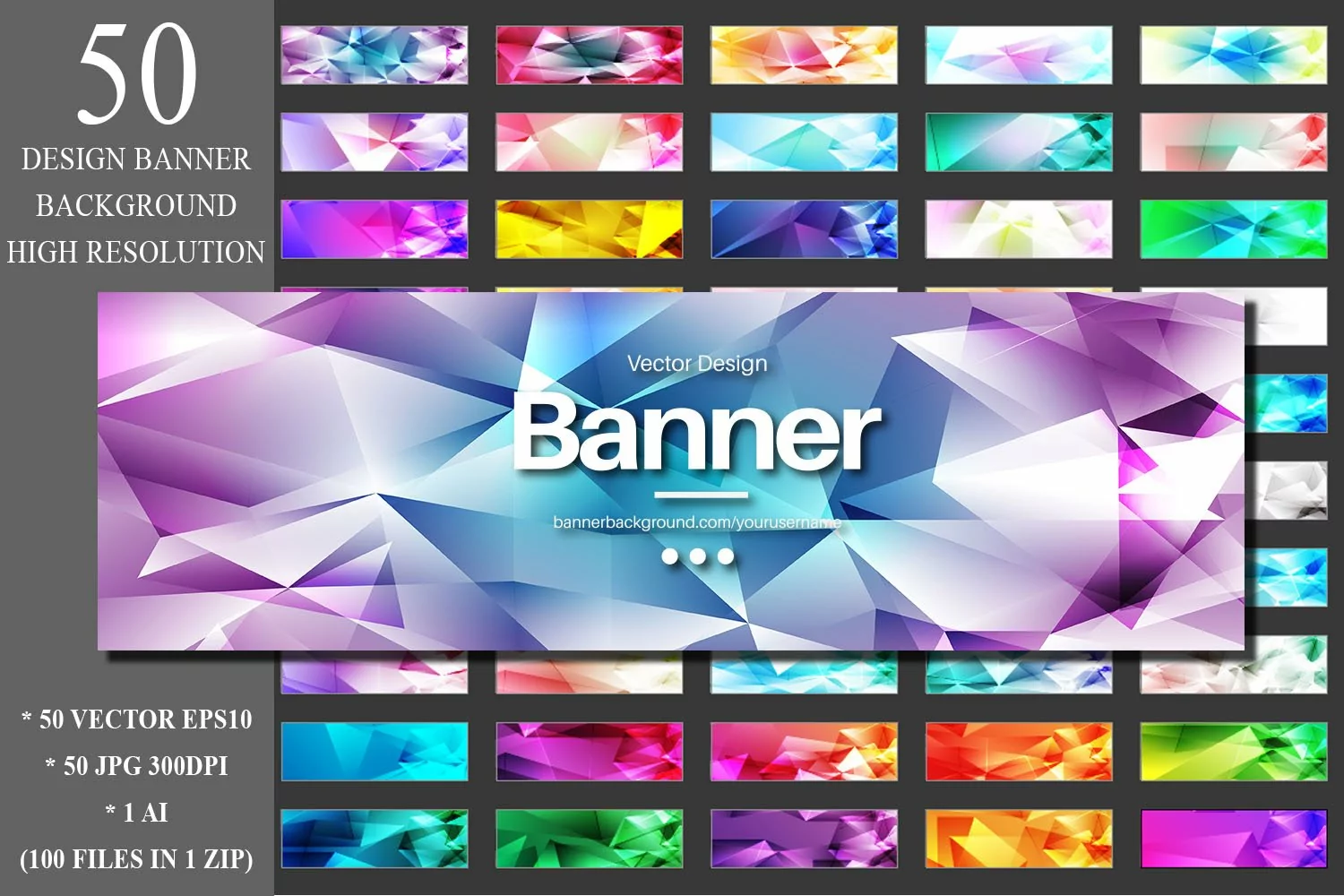The width and height of the screenshot is (1344, 896).
Task: Select the magenta and dark purple banner
Action: (x=590, y=752)
